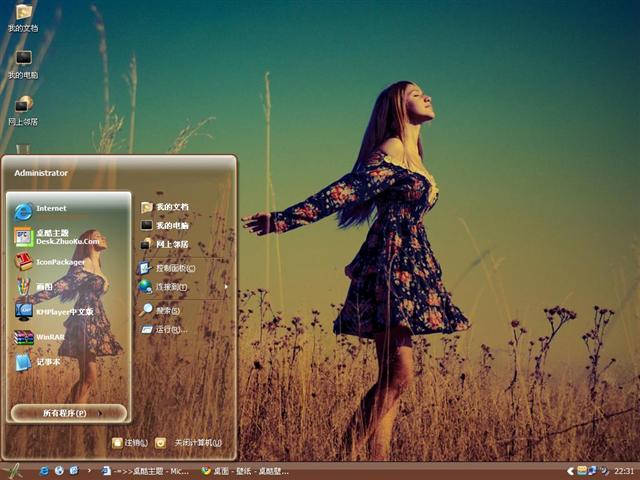640x480 pixels.
Task: Select 运行(R)... in the Start menu
Action: [x=169, y=329]
